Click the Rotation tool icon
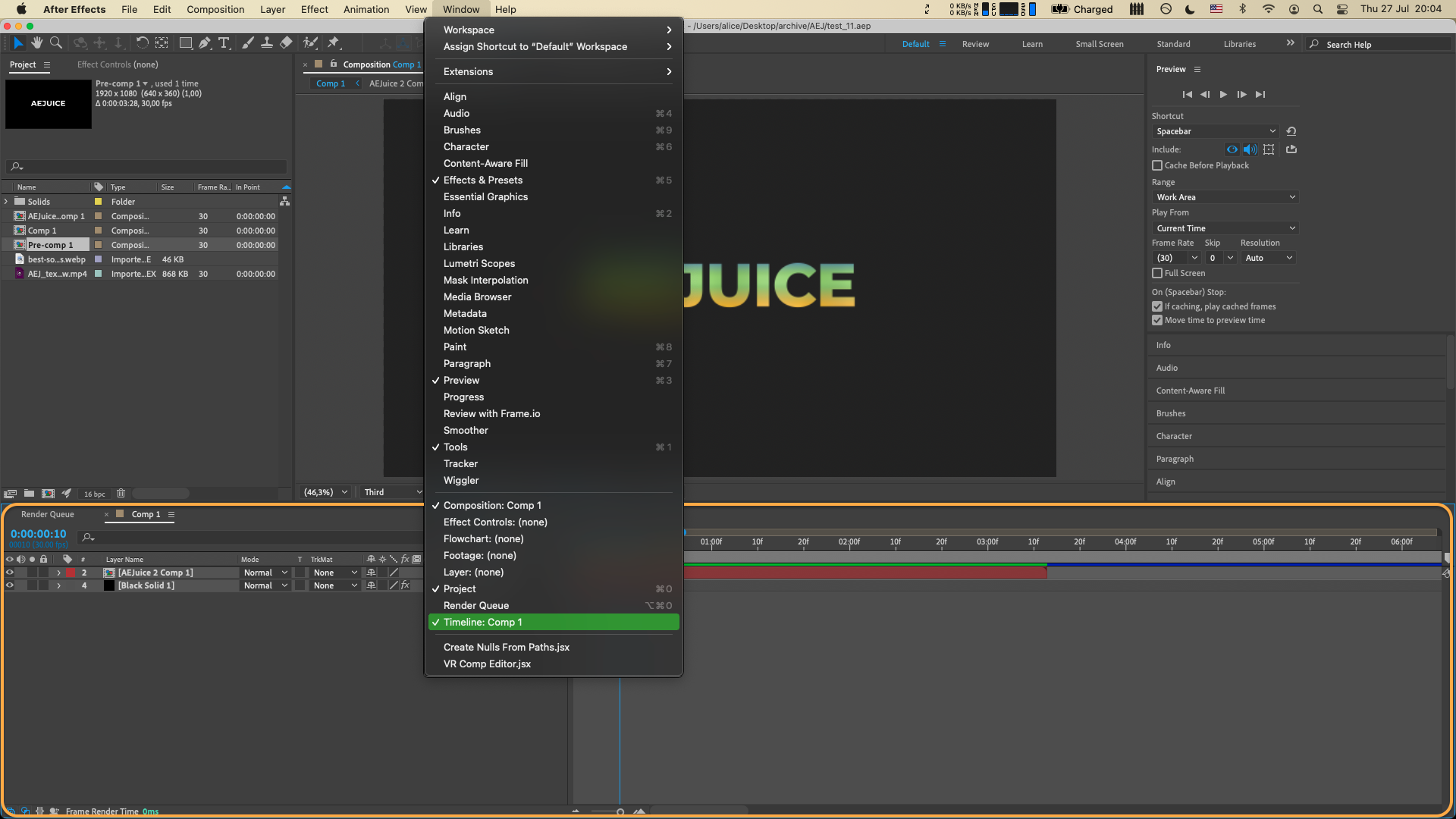Screen dimensions: 1456x819 pyautogui.click(x=142, y=43)
